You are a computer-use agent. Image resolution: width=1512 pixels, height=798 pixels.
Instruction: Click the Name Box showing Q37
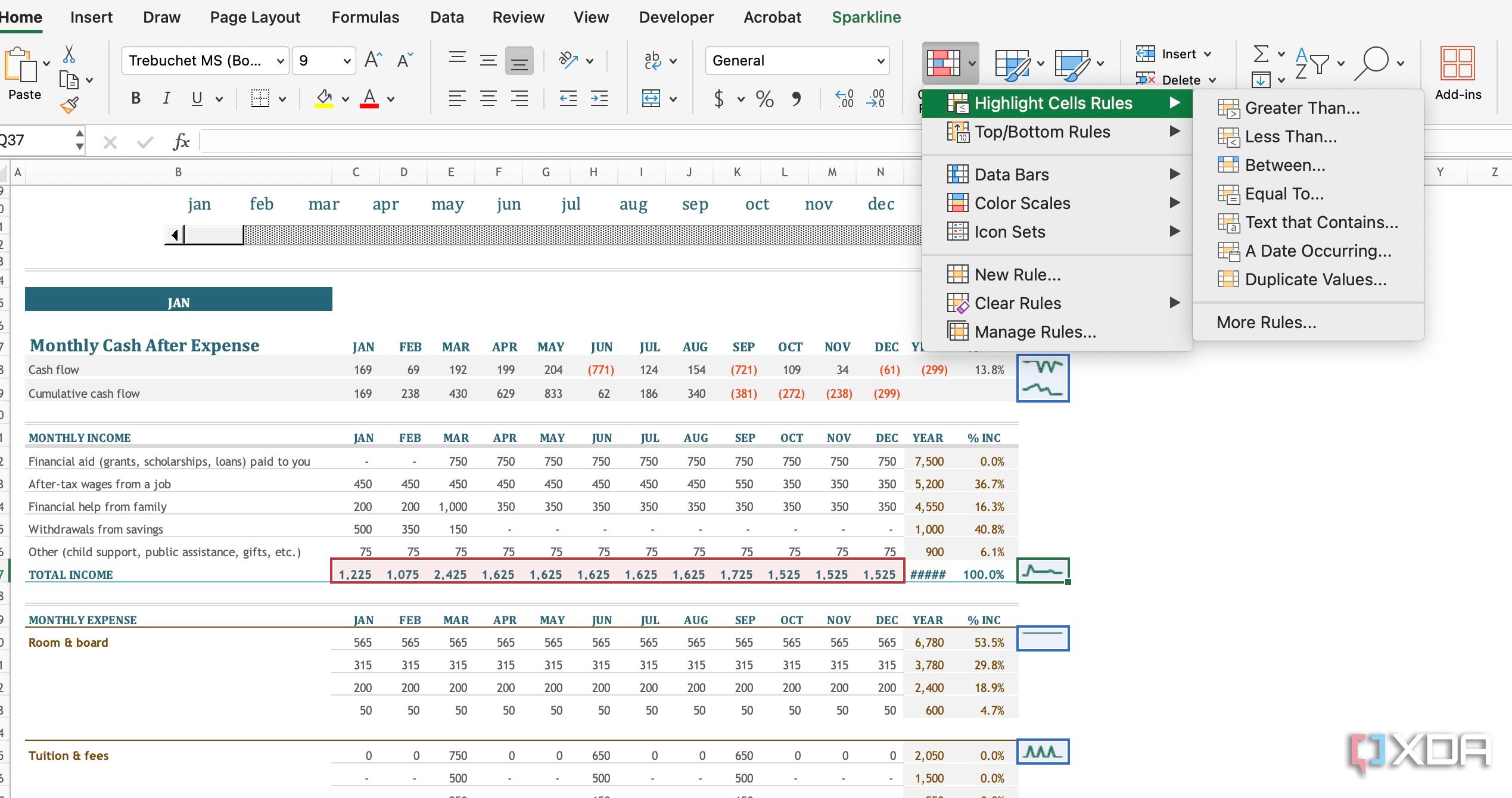[x=36, y=141]
